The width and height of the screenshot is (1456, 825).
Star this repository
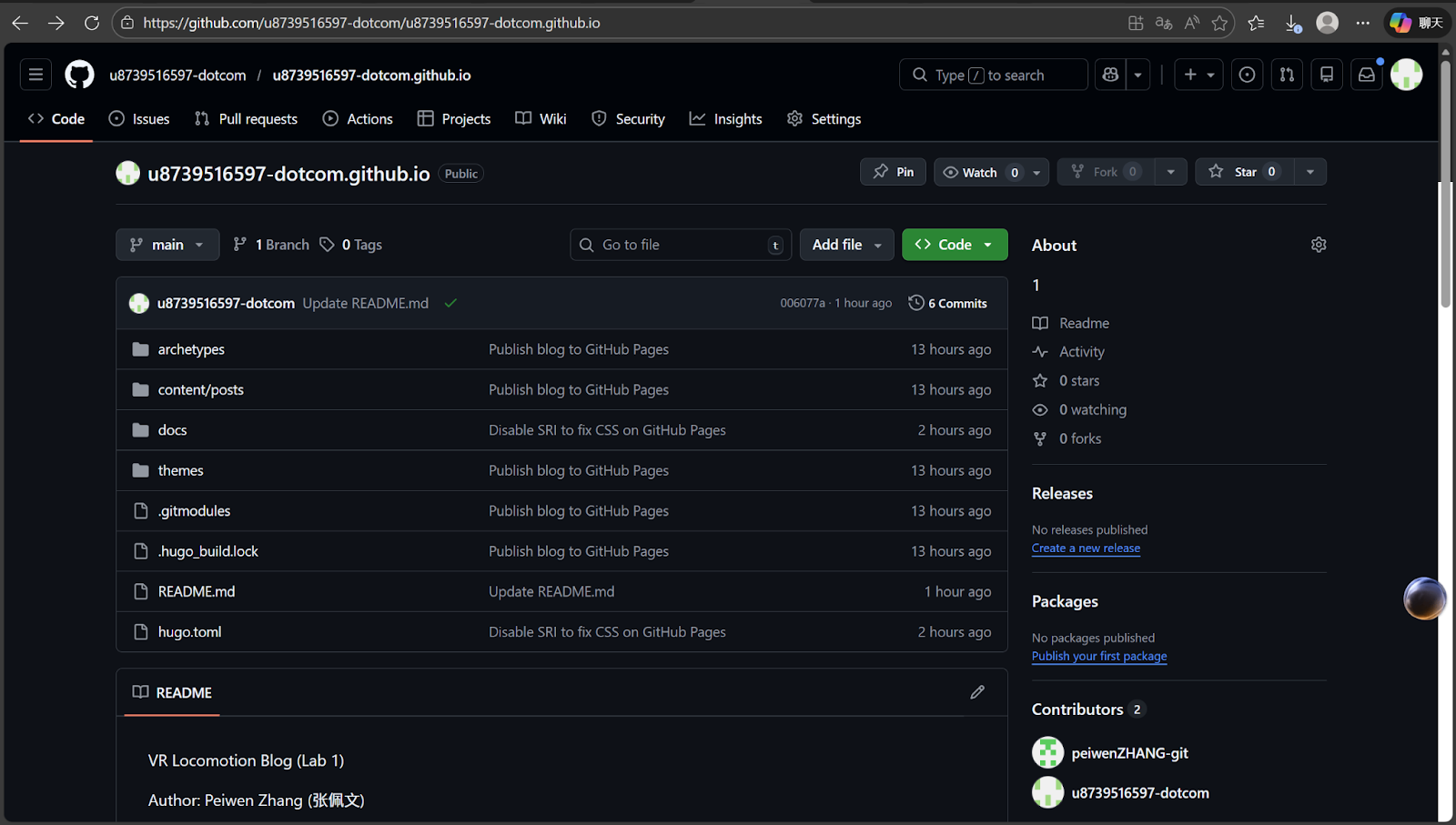pos(1244,172)
